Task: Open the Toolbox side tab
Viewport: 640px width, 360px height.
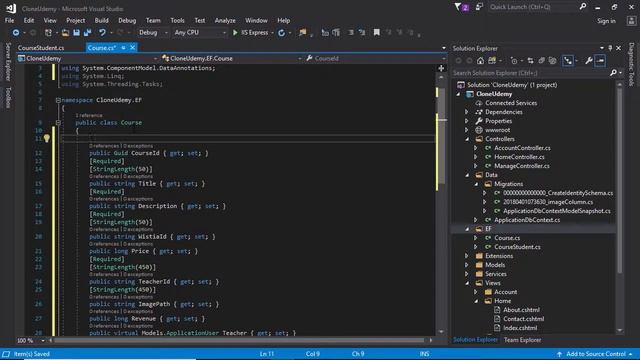Action: 7,98
